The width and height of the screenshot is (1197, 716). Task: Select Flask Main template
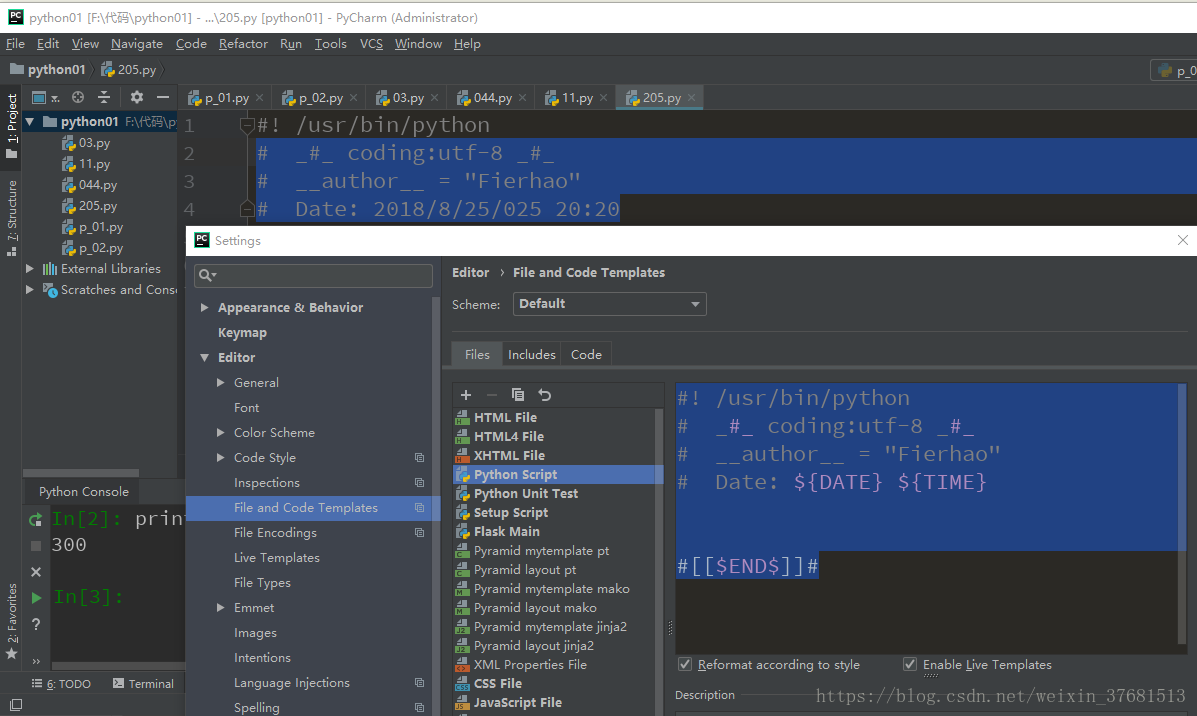point(506,531)
